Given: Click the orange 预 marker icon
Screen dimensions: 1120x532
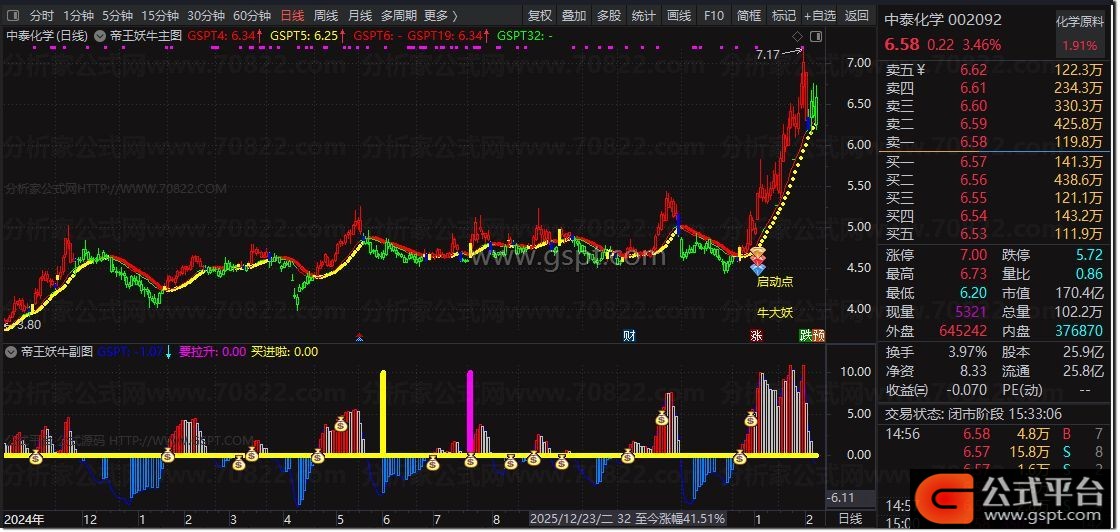Looking at the screenshot, I should (x=819, y=336).
